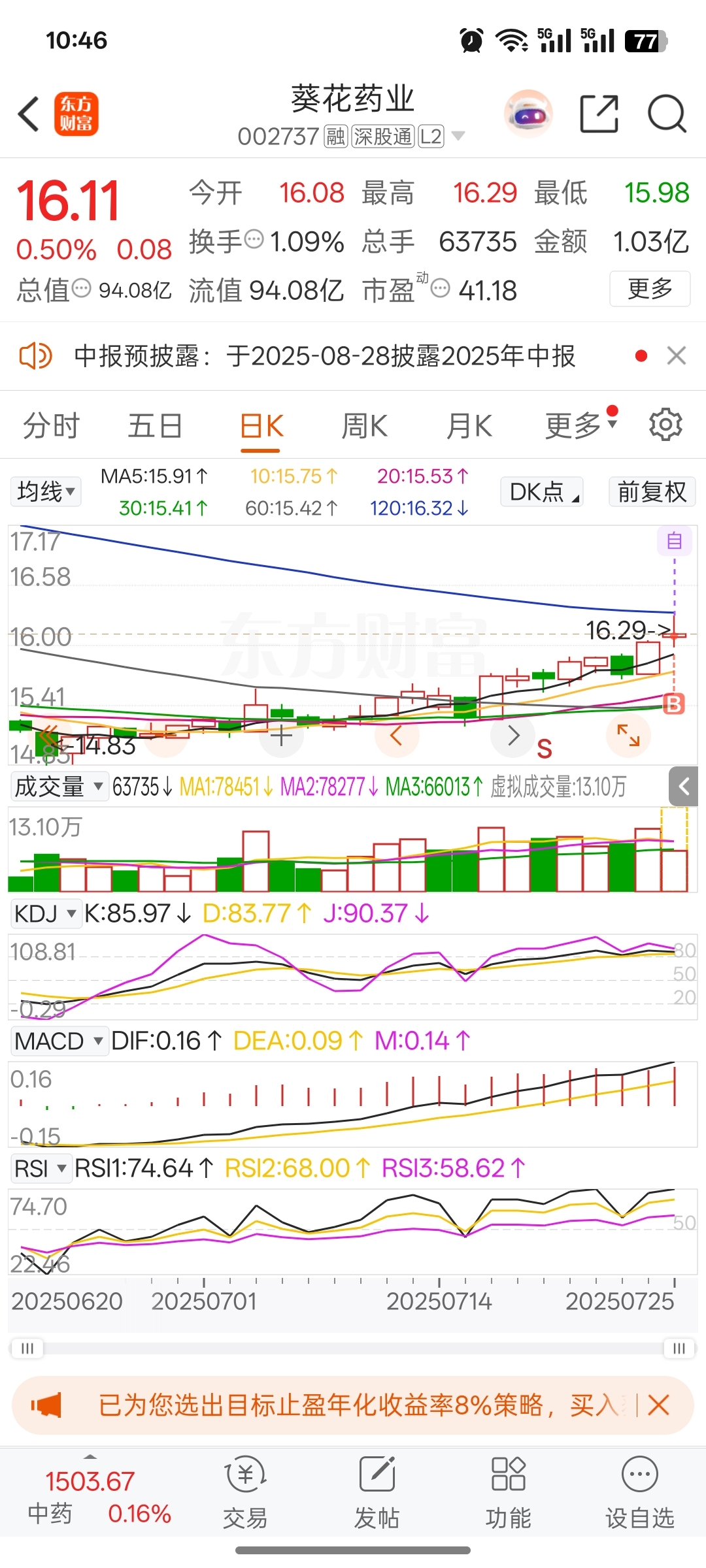Switch to 周K tab
706x1568 pixels.
pos(365,426)
